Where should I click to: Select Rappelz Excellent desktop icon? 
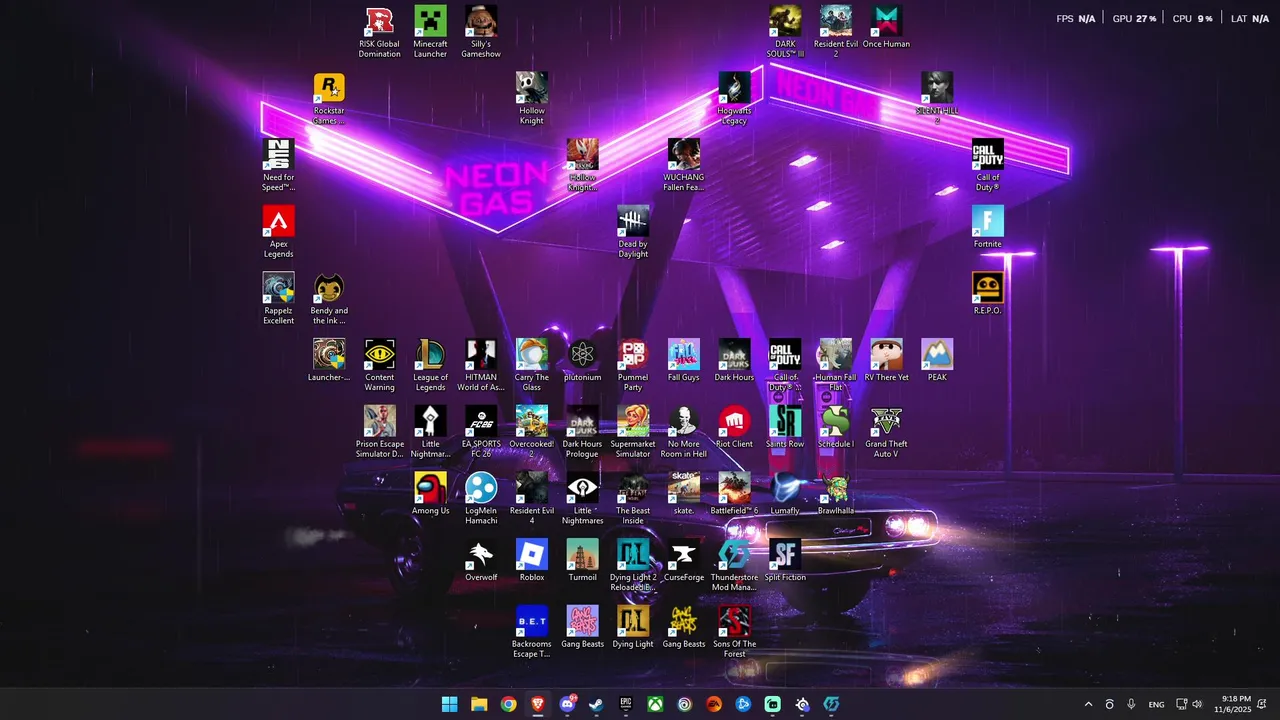coord(278,298)
